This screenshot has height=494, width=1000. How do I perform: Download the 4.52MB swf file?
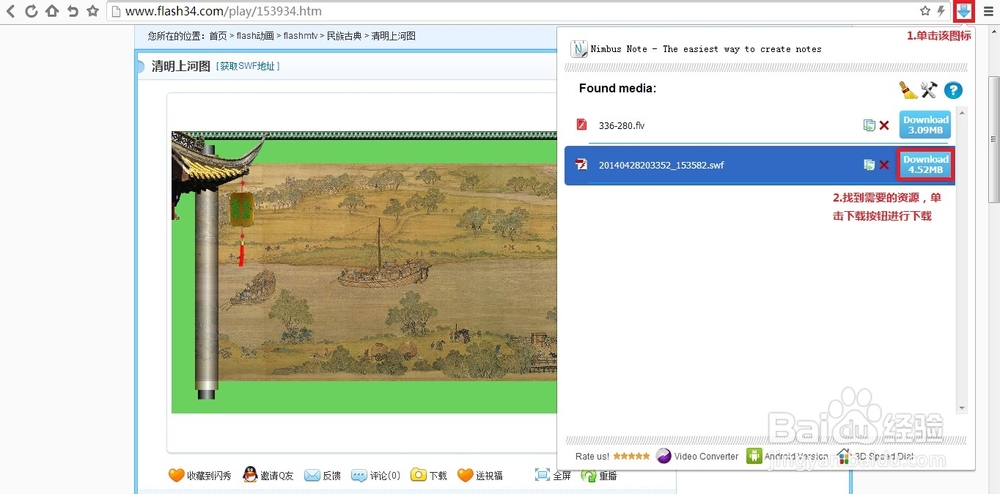tap(925, 164)
